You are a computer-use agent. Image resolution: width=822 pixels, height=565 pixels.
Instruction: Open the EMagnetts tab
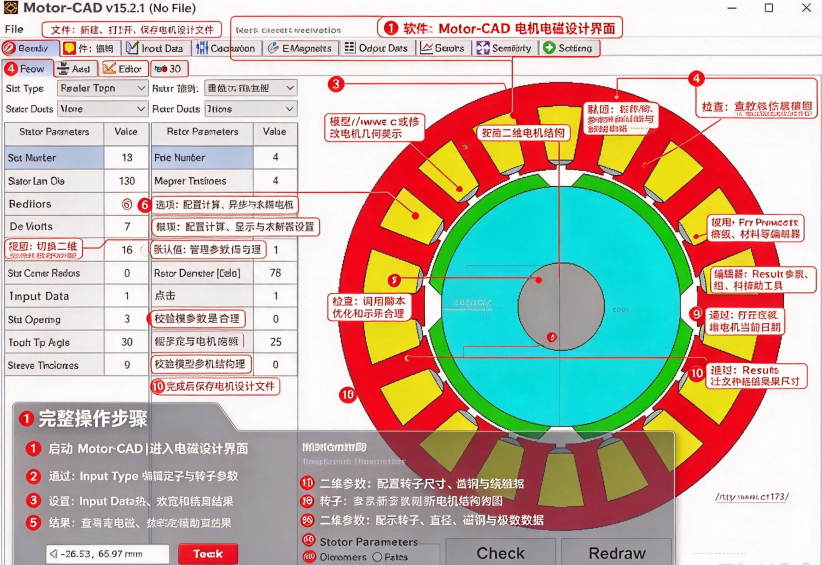(x=301, y=48)
